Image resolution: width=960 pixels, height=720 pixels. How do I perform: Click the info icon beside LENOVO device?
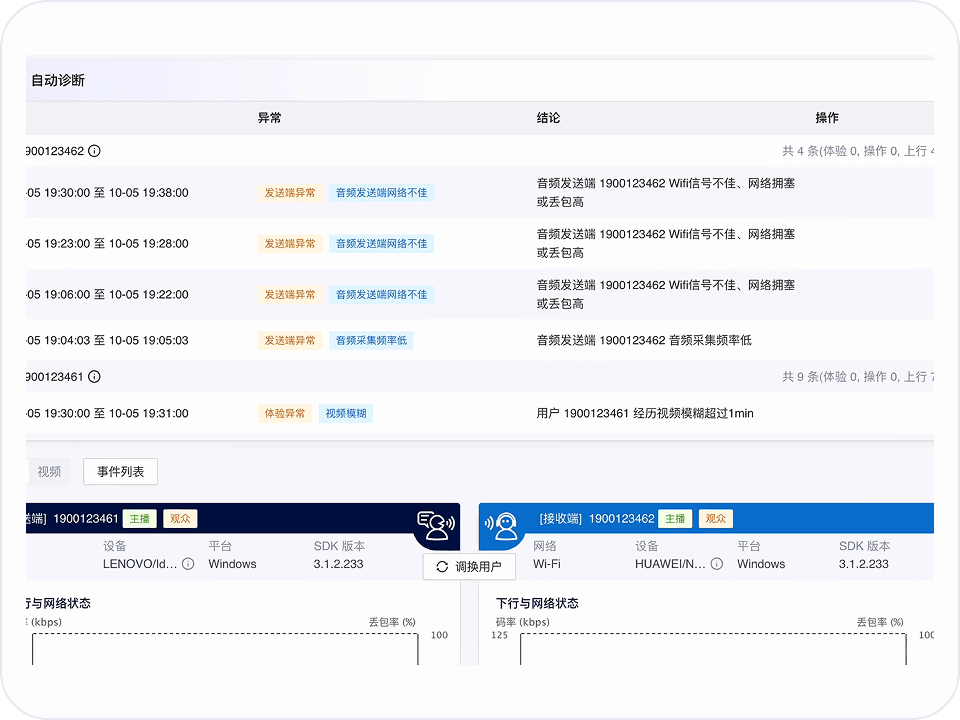point(189,564)
